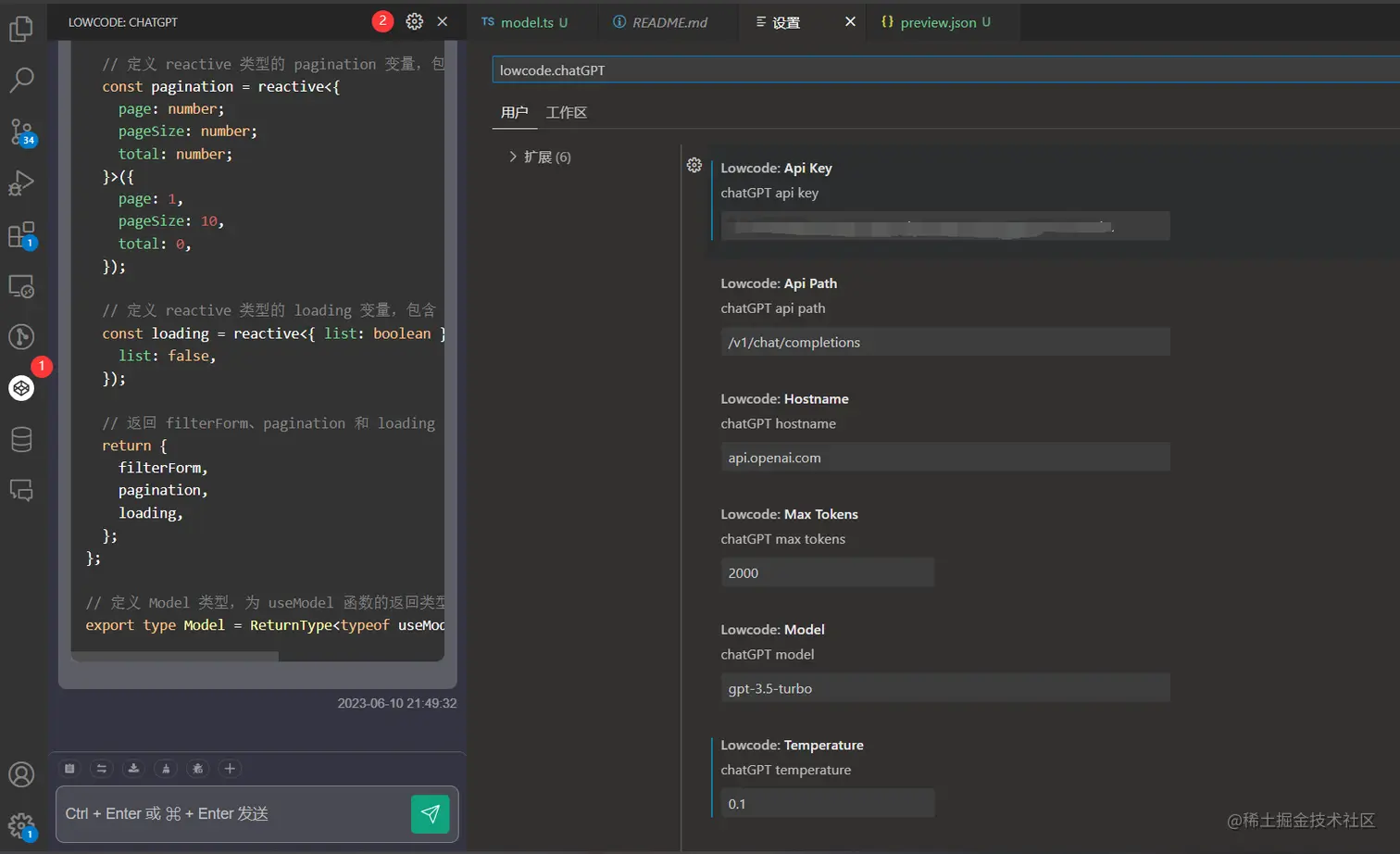Click the Api Path field showing /v1/chat/completions

tap(945, 342)
